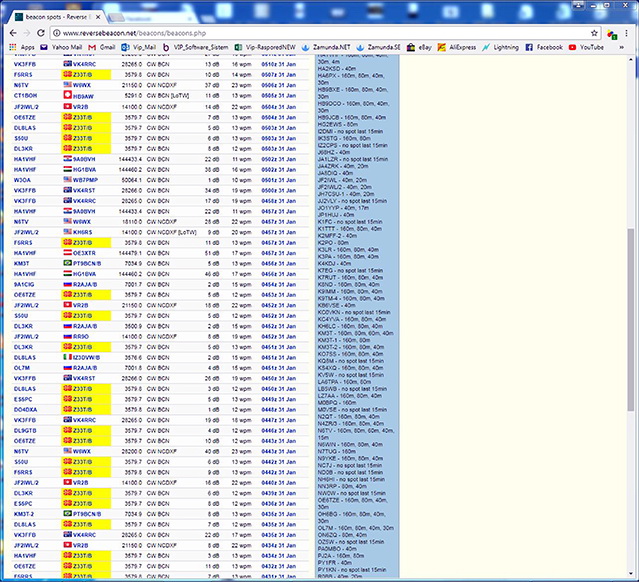
Task: Open the Zamunda.NET bookmark
Action: (x=326, y=47)
